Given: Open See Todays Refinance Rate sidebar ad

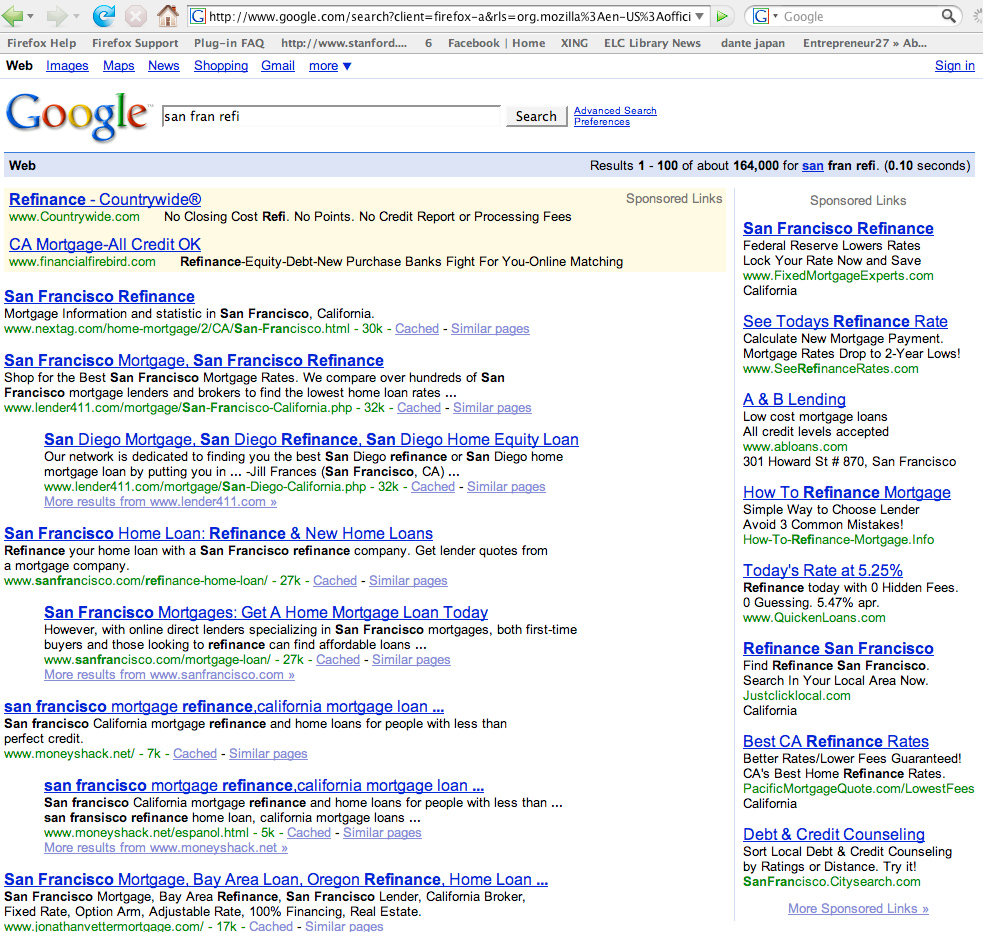Looking at the screenshot, I should click(x=845, y=322).
